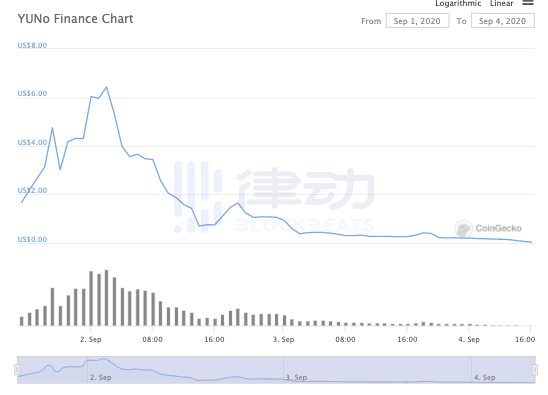
Task: Click the CoinGecko watermark text
Action: pos(498,229)
